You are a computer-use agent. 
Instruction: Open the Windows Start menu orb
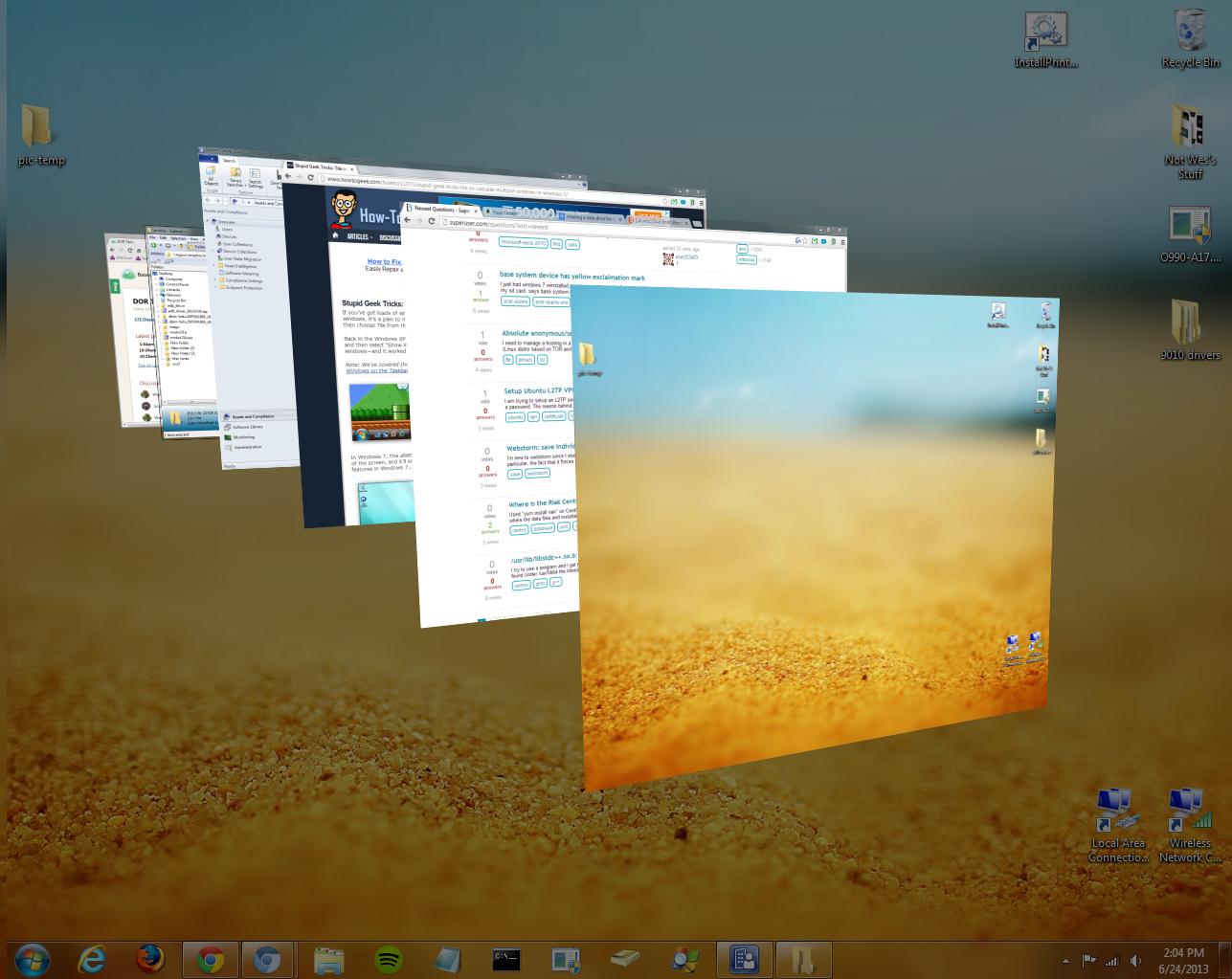click(x=31, y=959)
